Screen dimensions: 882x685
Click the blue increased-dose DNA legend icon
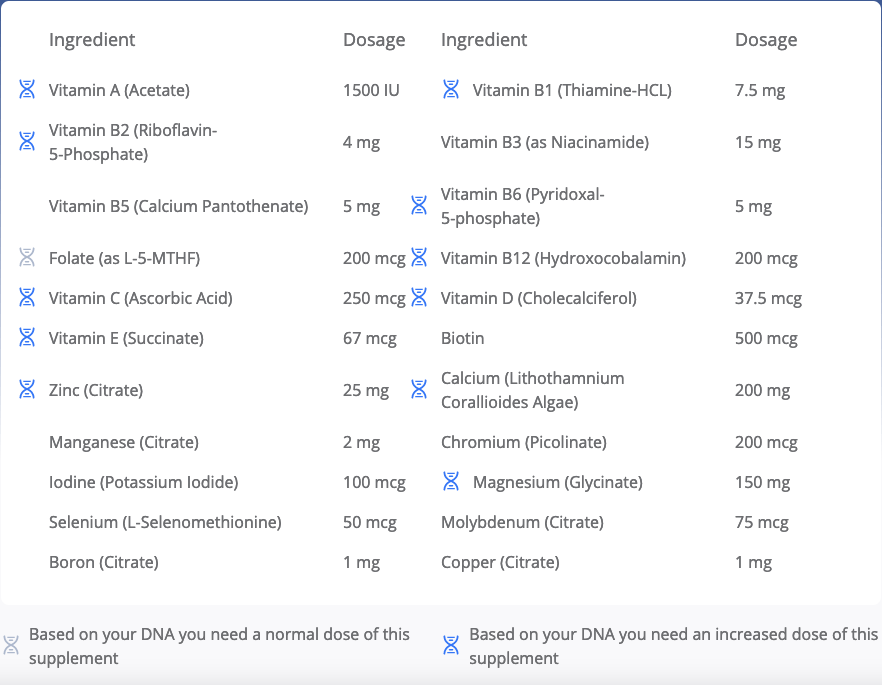[x=451, y=645]
